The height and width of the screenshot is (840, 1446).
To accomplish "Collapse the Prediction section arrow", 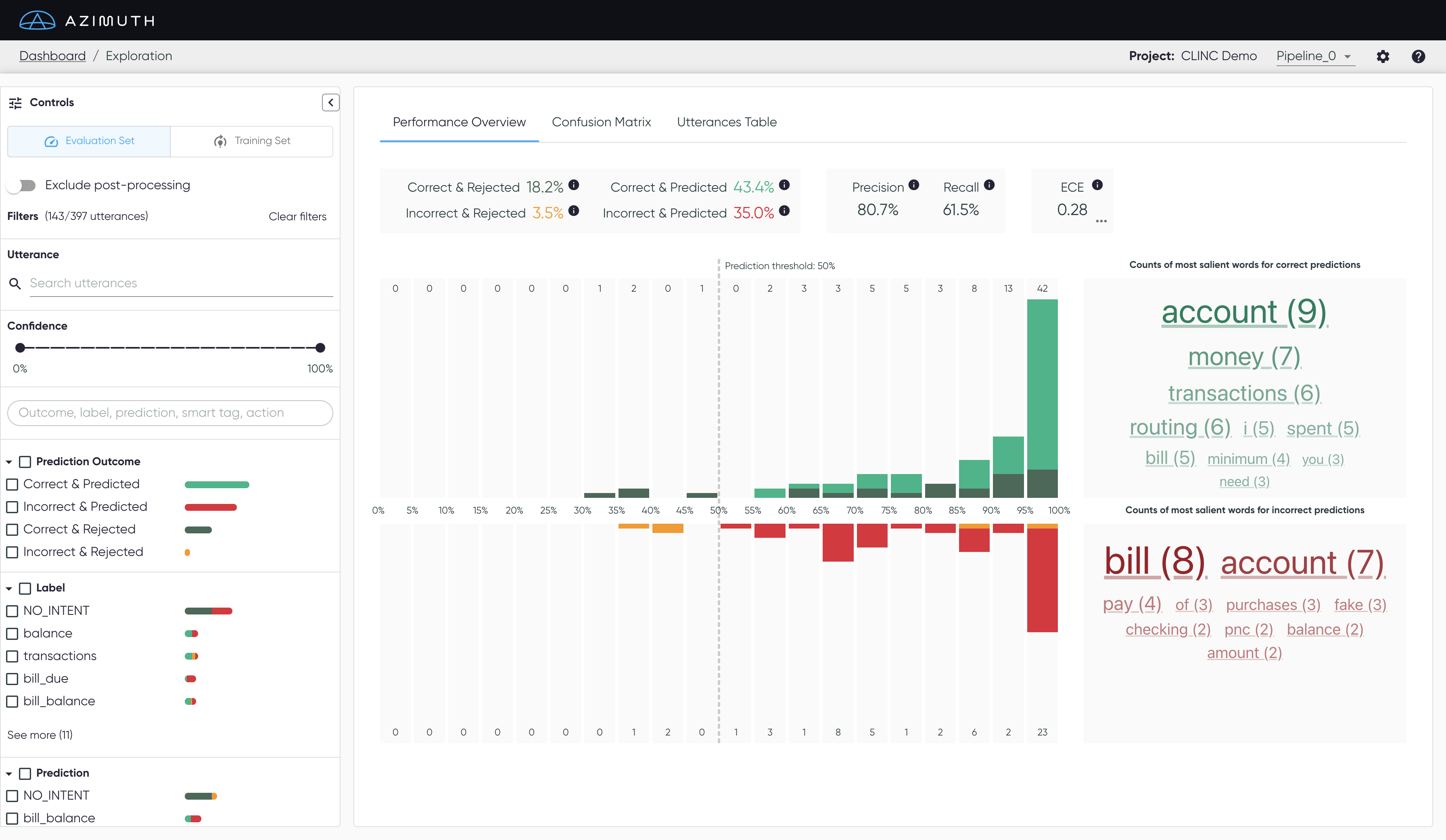I will coord(9,774).
